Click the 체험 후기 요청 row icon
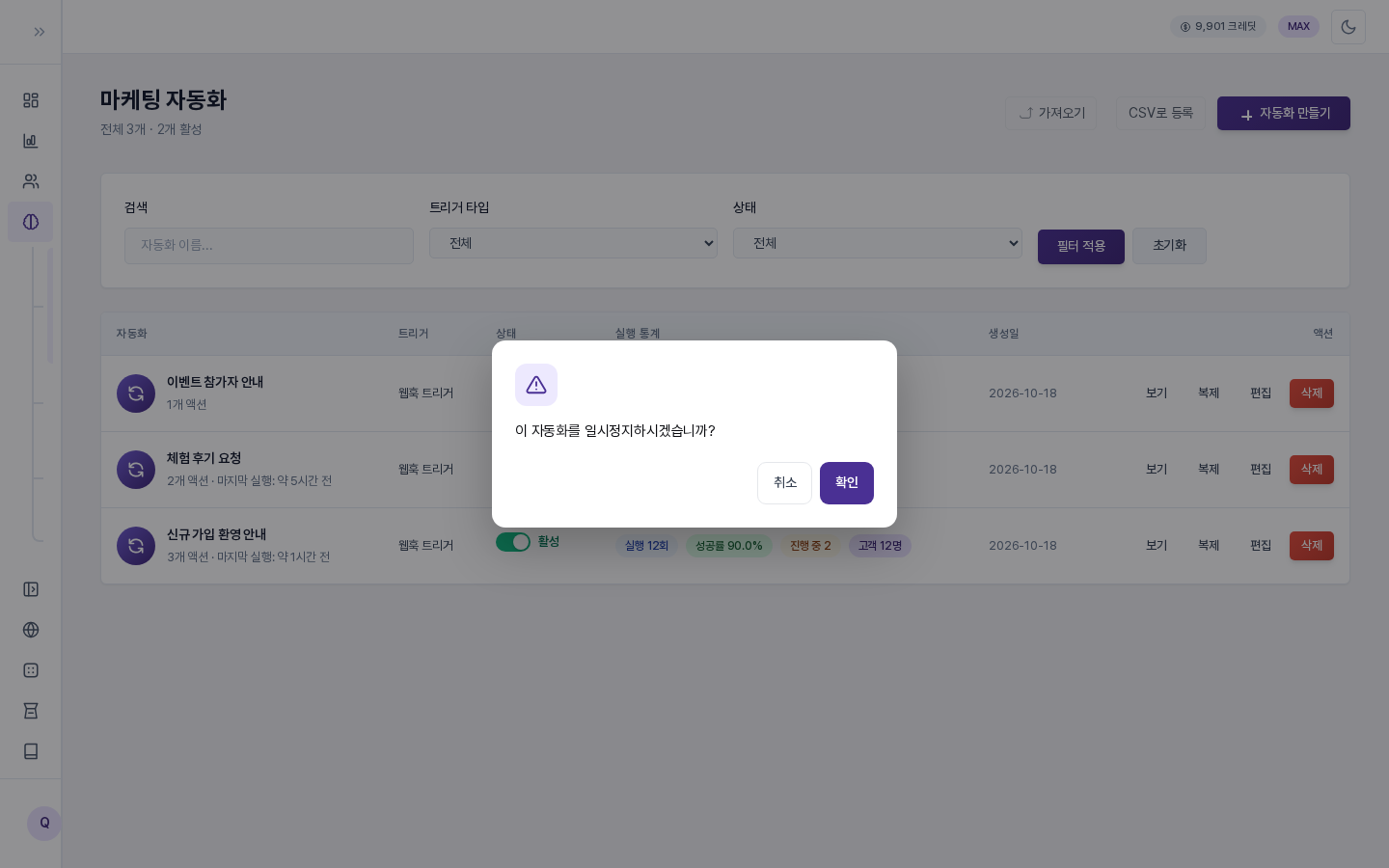 [136, 470]
